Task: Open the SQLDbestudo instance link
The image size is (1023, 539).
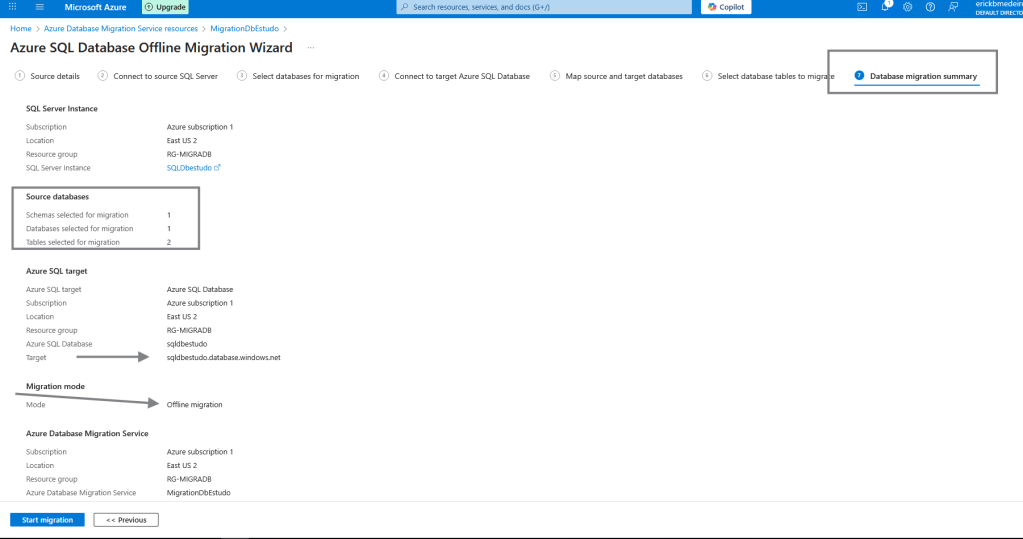Action: pos(189,168)
